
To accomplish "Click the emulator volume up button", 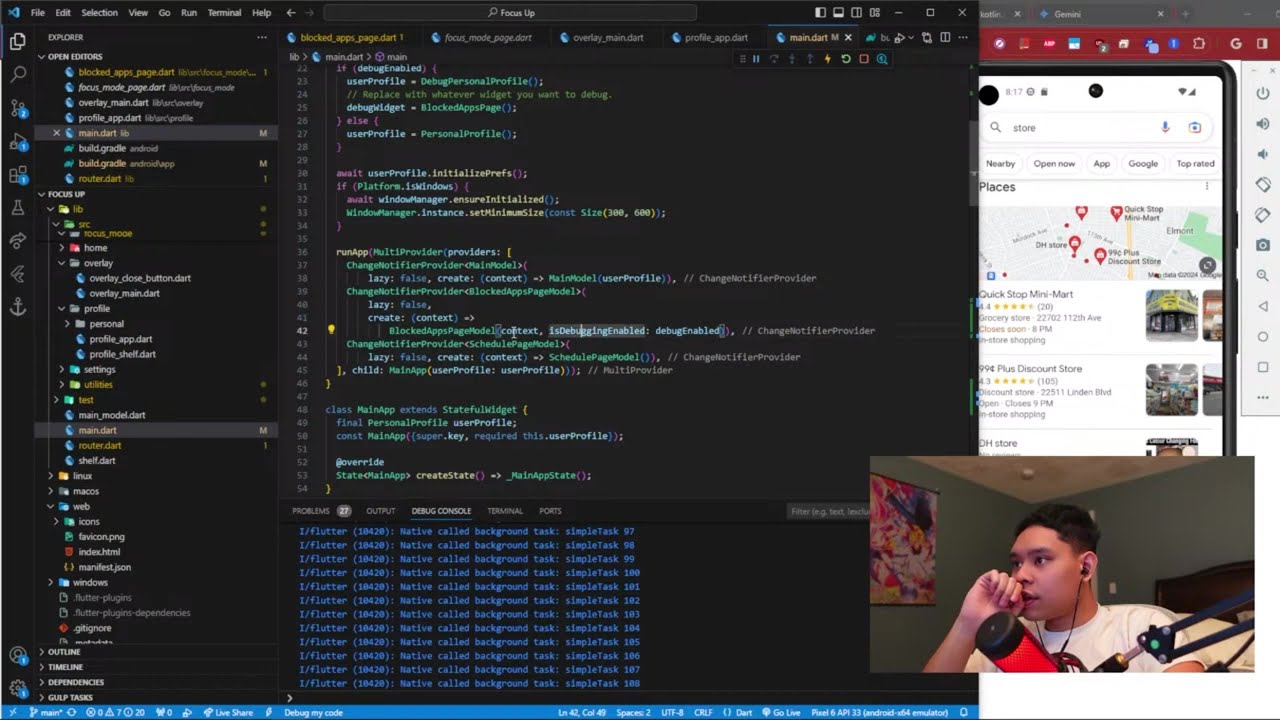I will (1263, 124).
